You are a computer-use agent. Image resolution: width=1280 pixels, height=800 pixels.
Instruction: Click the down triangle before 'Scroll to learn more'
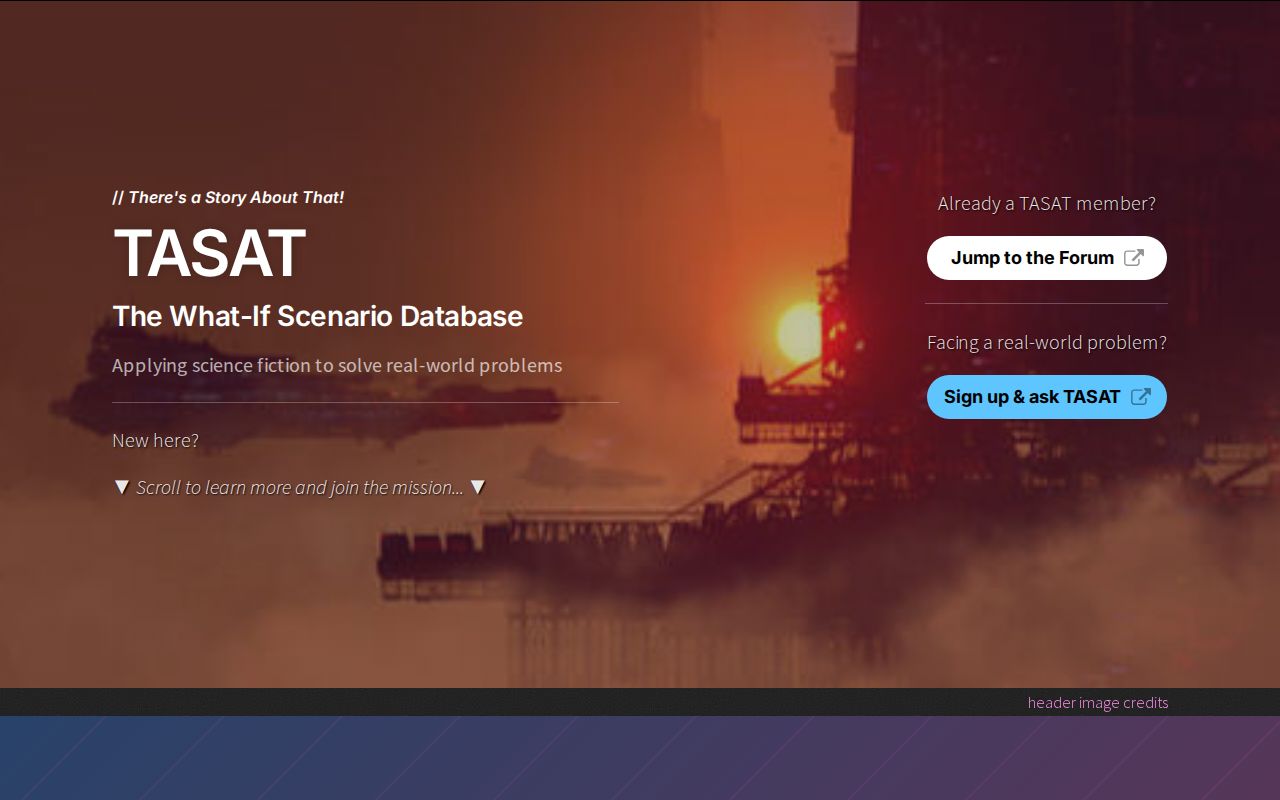(x=121, y=487)
